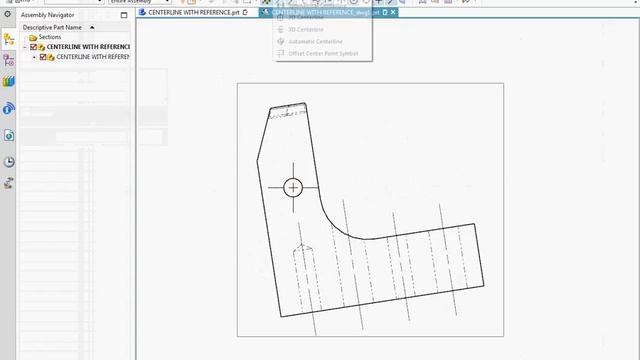
Task: Open the Roles sidebar icon
Action: pyautogui.click(x=9, y=183)
